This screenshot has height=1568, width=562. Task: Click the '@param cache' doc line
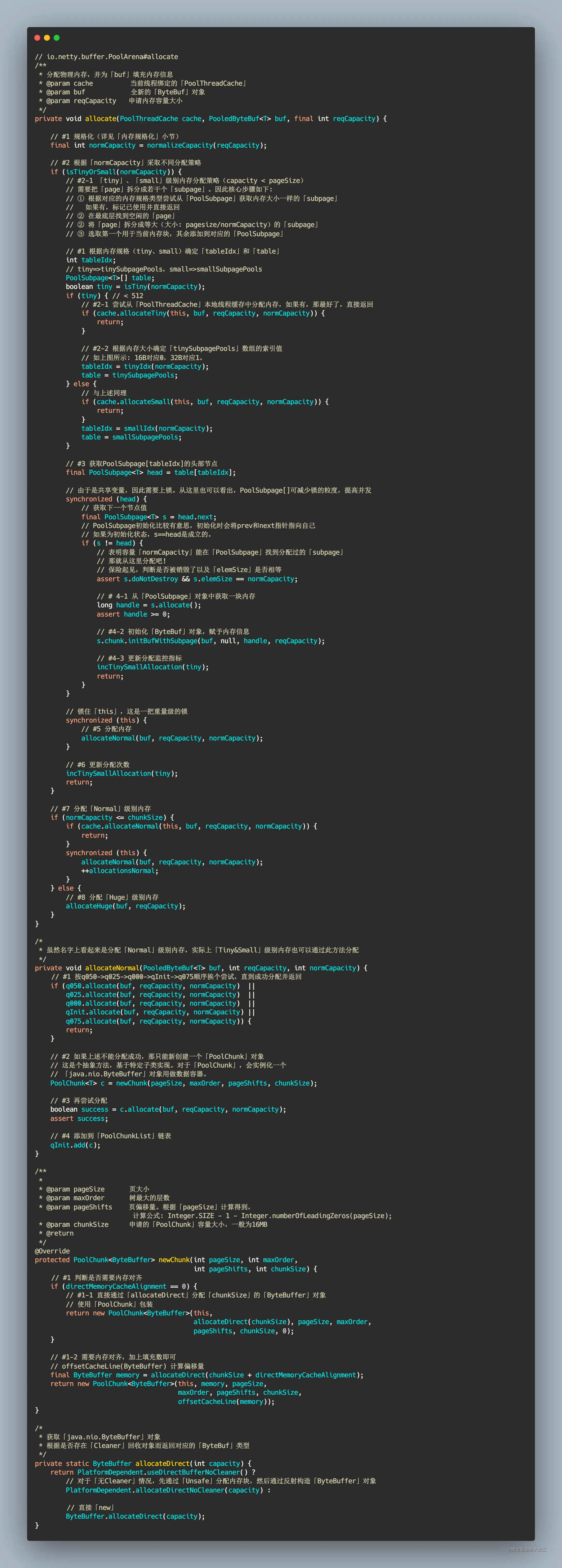tap(143, 83)
